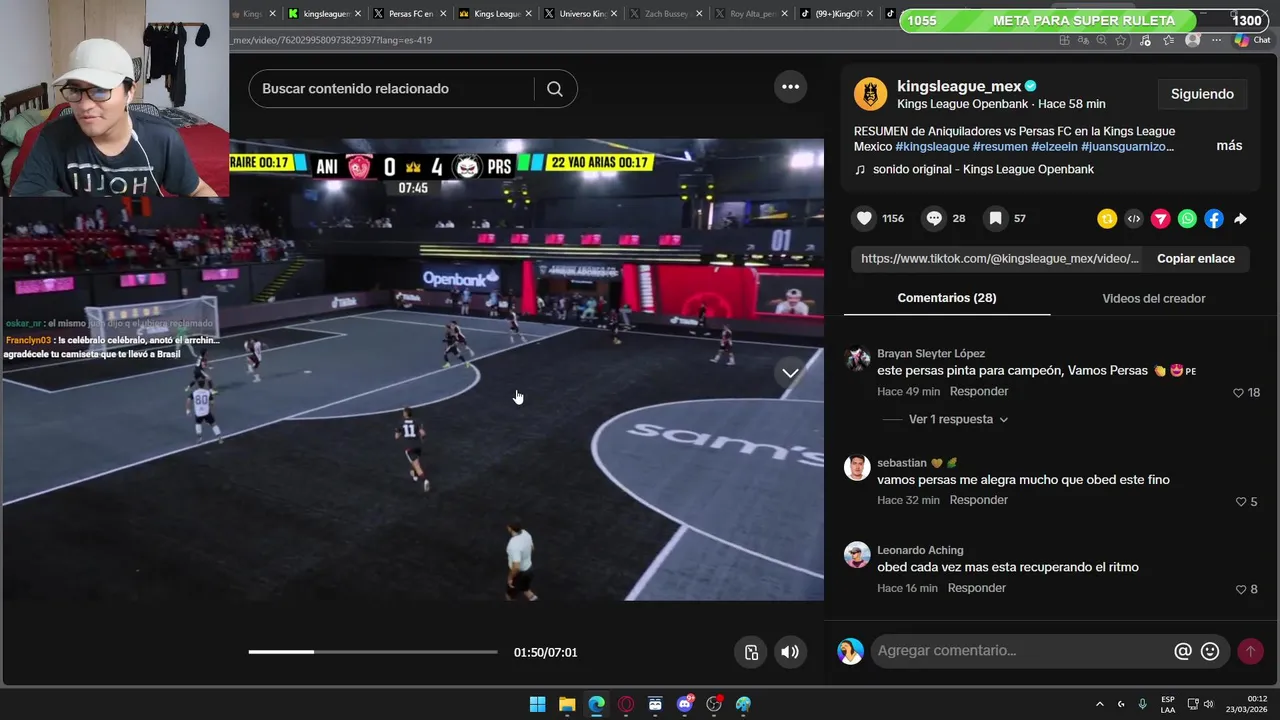Viewport: 1280px width, 720px height.
Task: Click the #kingsleague hashtag link
Action: click(x=932, y=146)
